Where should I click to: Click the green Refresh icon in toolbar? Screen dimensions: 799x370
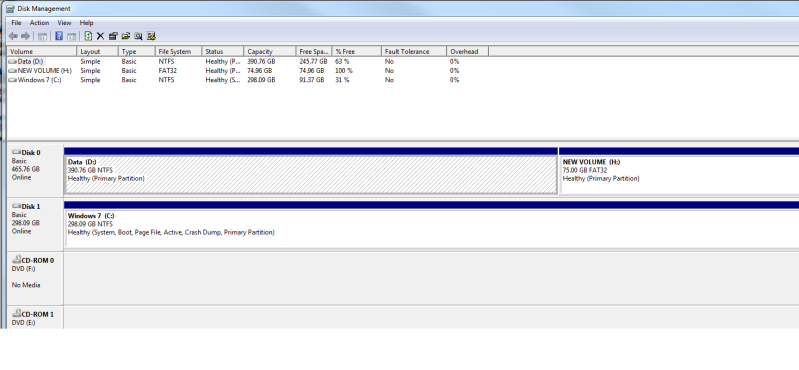(88, 36)
